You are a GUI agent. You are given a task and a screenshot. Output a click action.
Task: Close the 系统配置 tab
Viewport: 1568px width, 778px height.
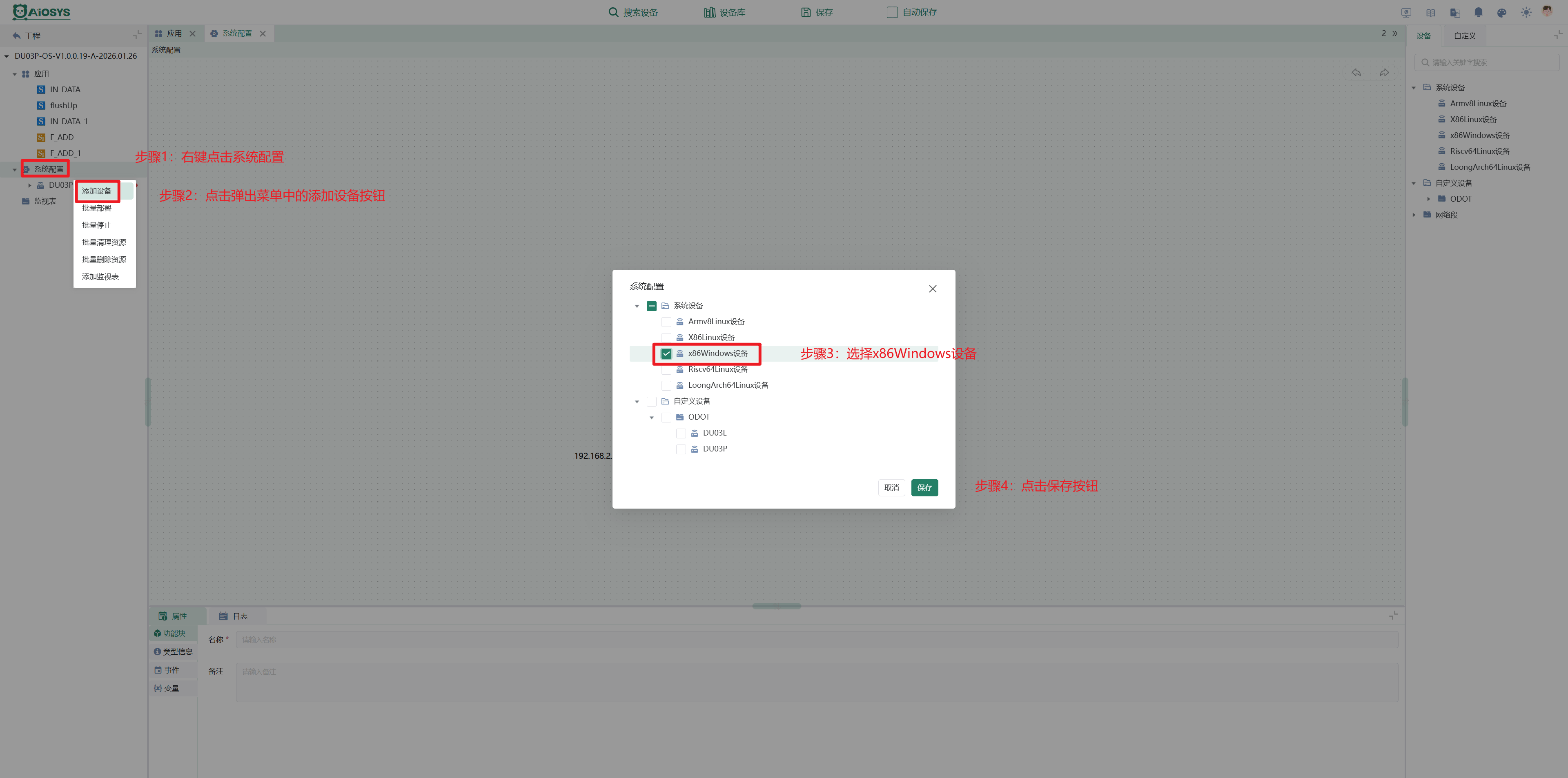tap(262, 33)
